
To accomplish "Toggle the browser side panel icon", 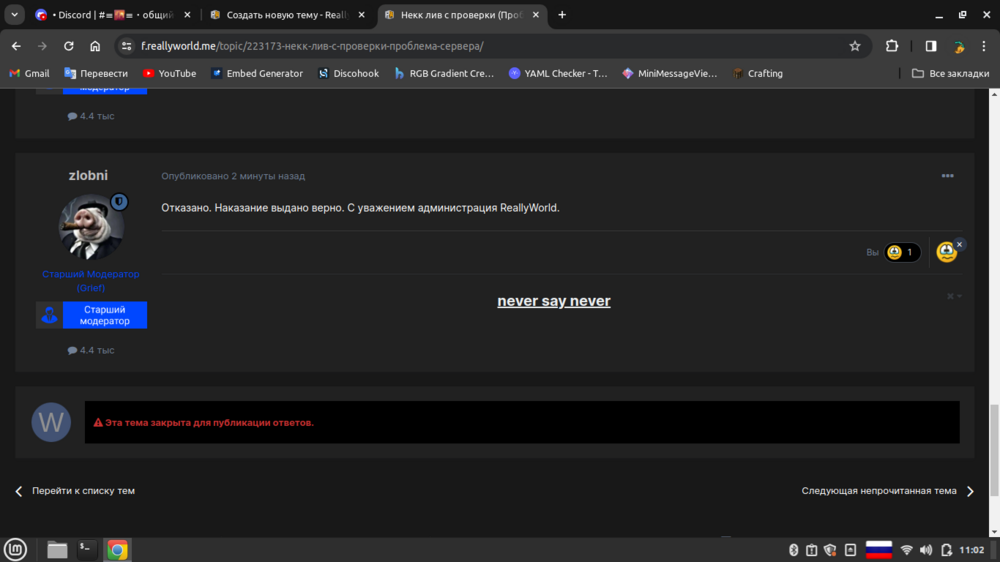I will click(x=930, y=46).
